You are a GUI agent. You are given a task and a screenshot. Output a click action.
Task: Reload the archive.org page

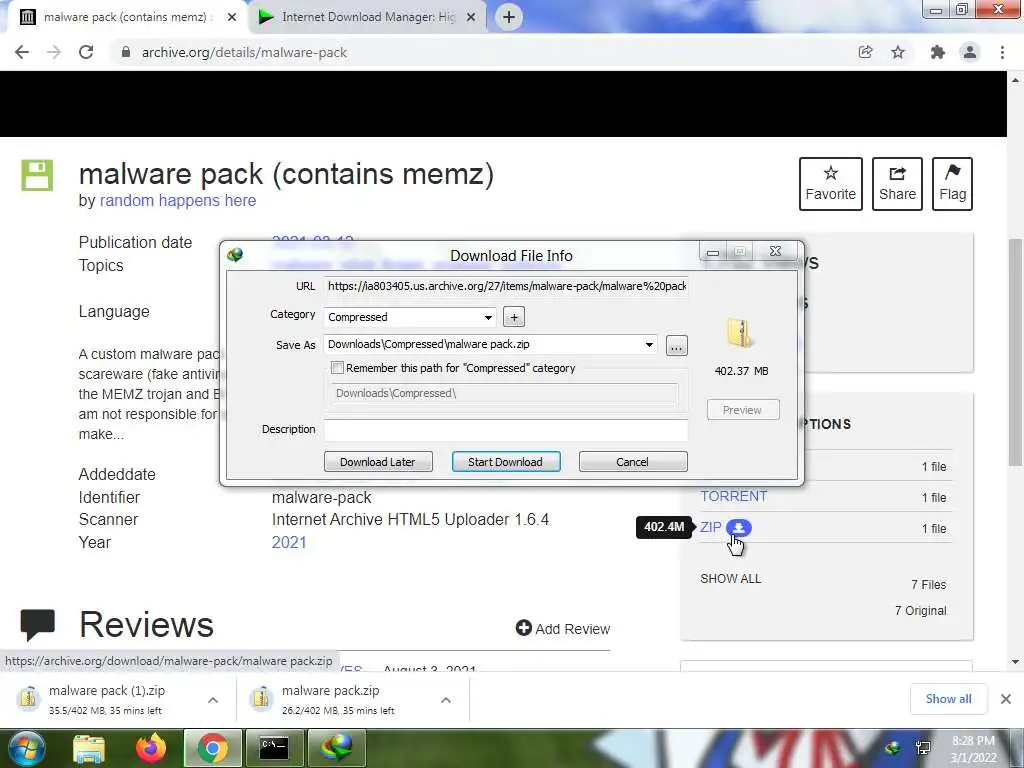tap(86, 52)
